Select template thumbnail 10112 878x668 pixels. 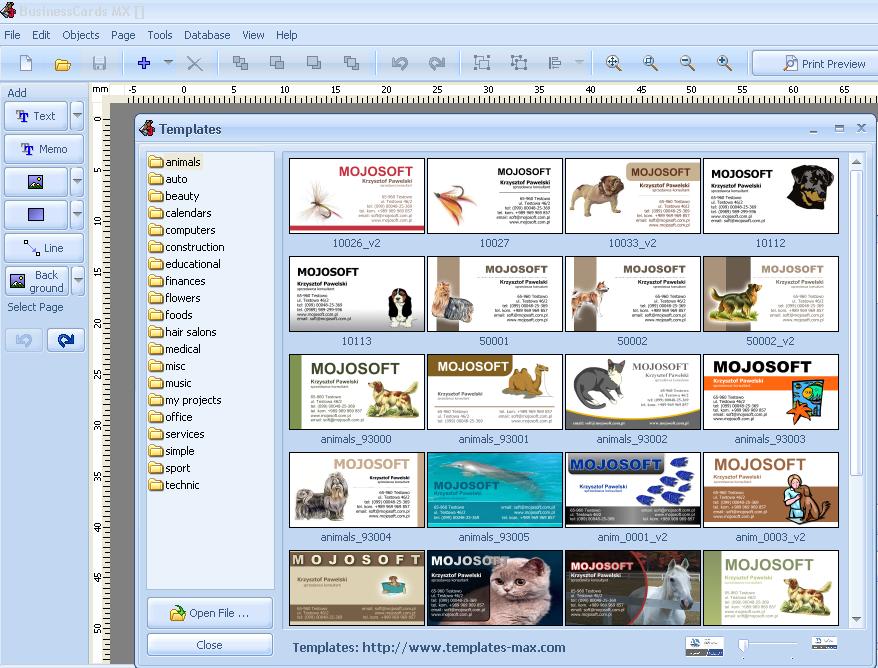click(770, 196)
